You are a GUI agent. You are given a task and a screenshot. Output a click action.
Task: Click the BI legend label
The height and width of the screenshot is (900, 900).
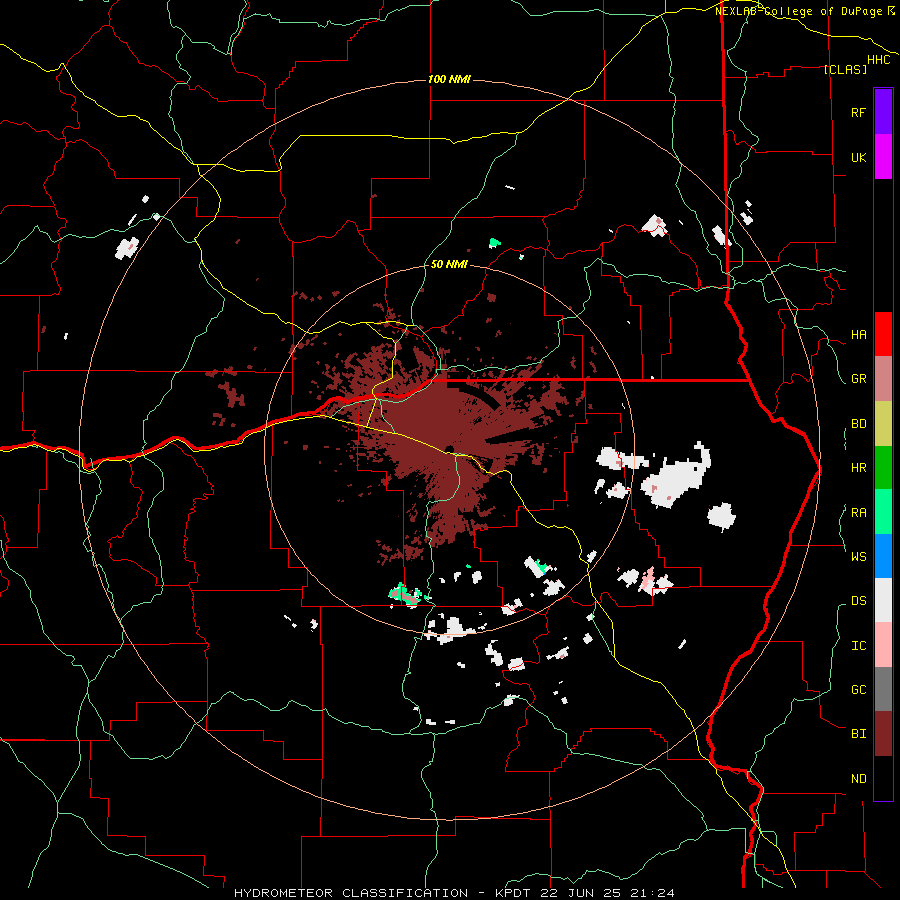point(858,734)
